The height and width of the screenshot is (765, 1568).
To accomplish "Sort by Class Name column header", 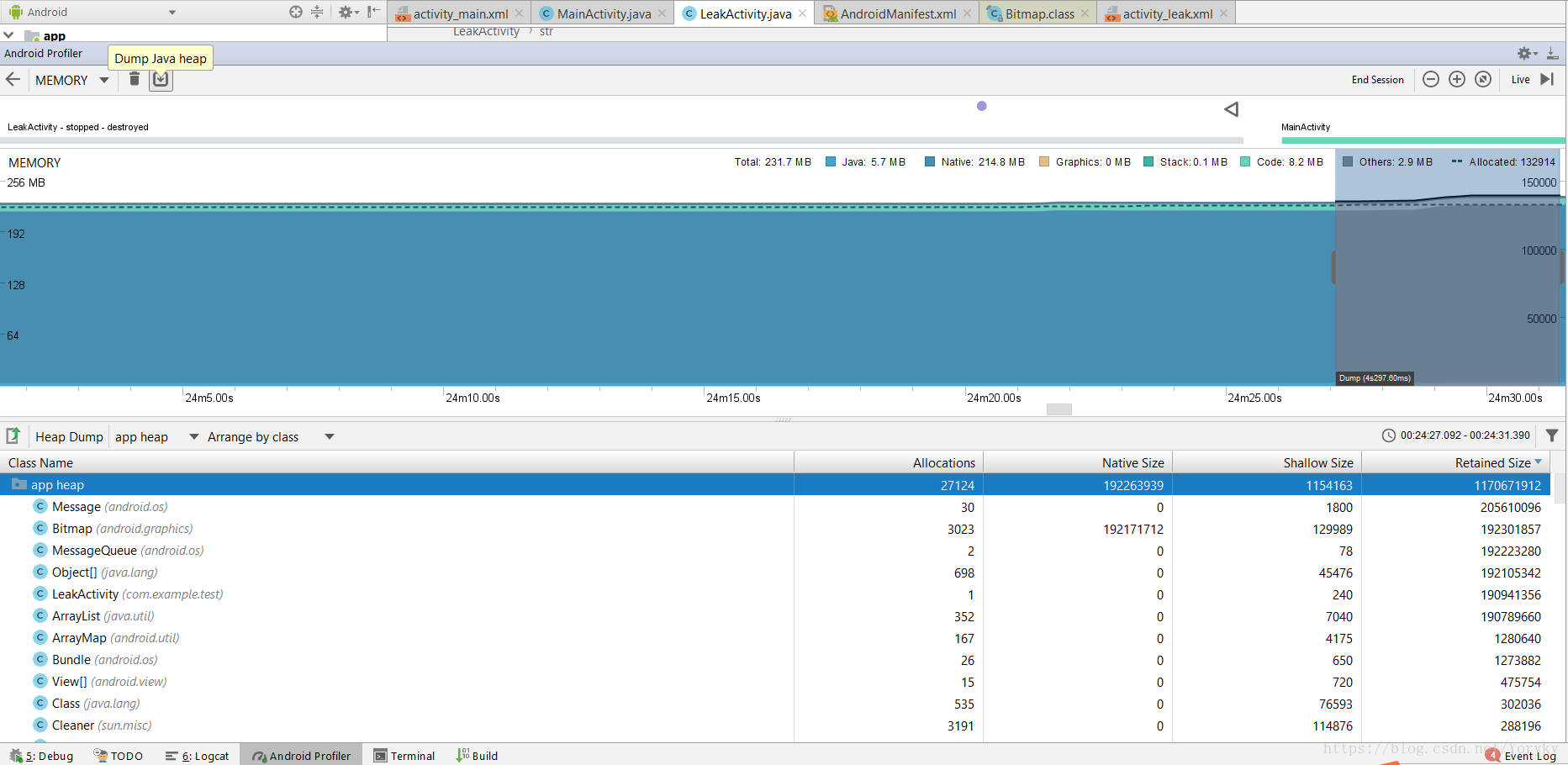I will coord(397,462).
